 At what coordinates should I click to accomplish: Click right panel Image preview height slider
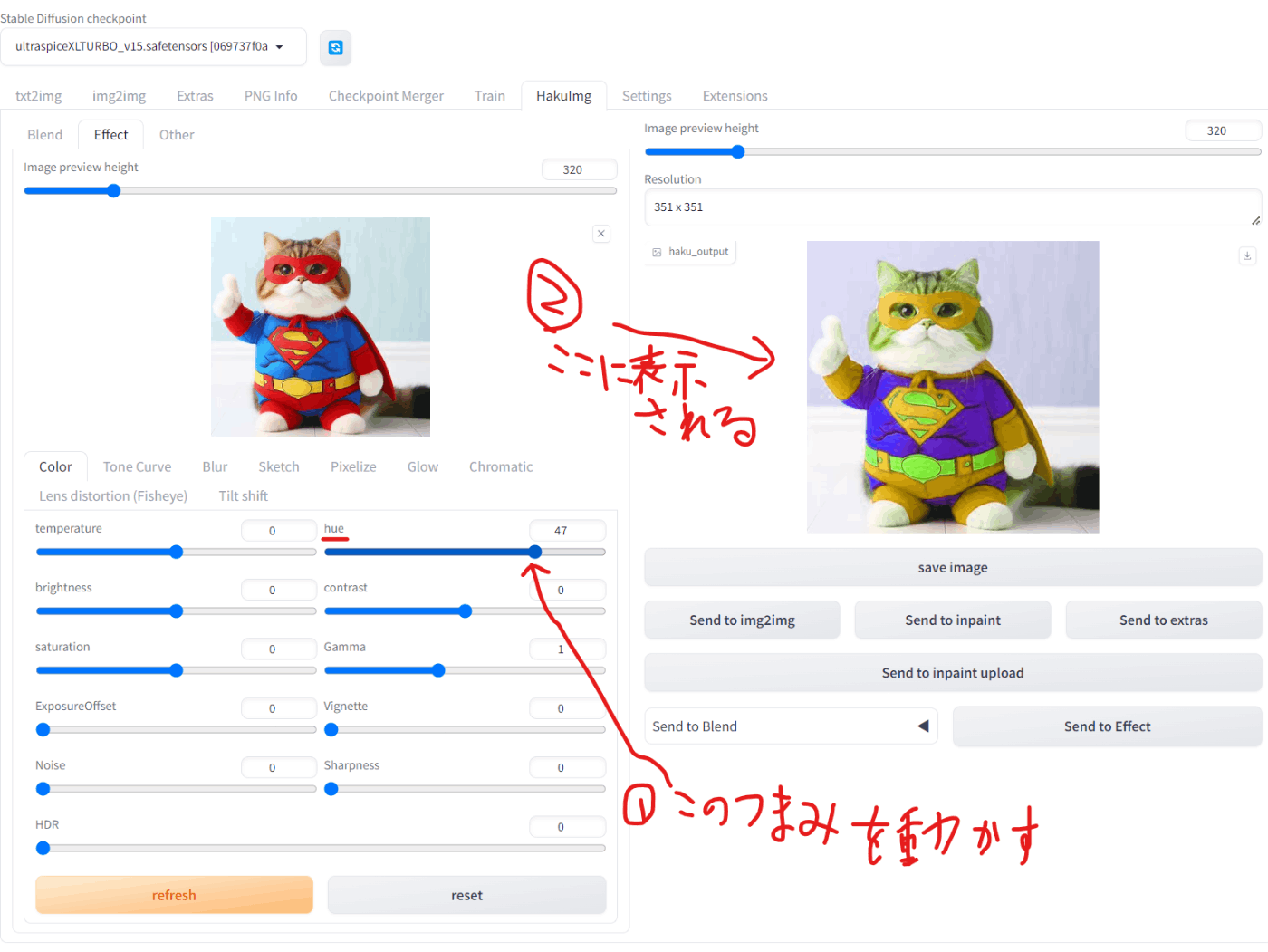[953, 152]
